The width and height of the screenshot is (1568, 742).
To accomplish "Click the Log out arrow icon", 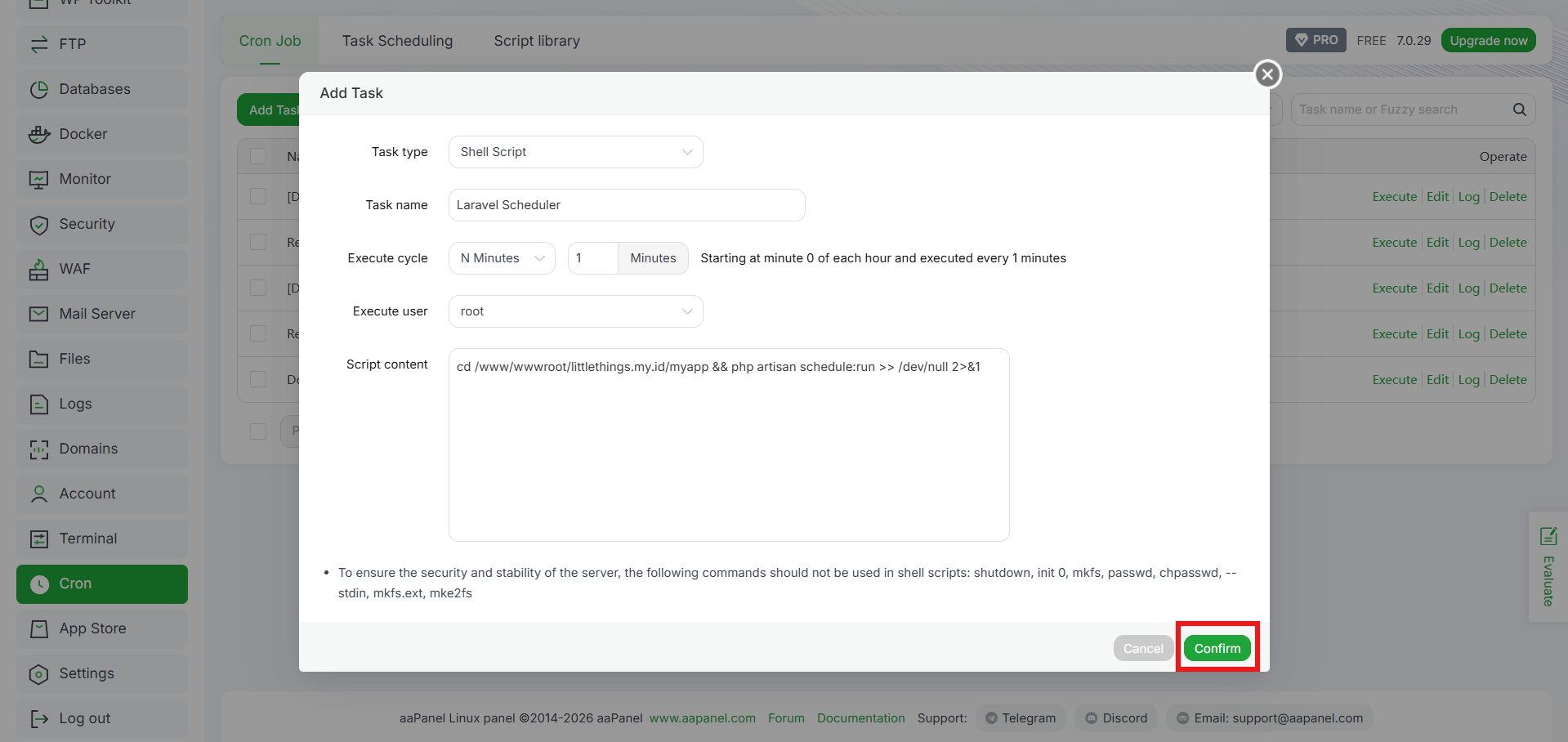I will pyautogui.click(x=39, y=718).
